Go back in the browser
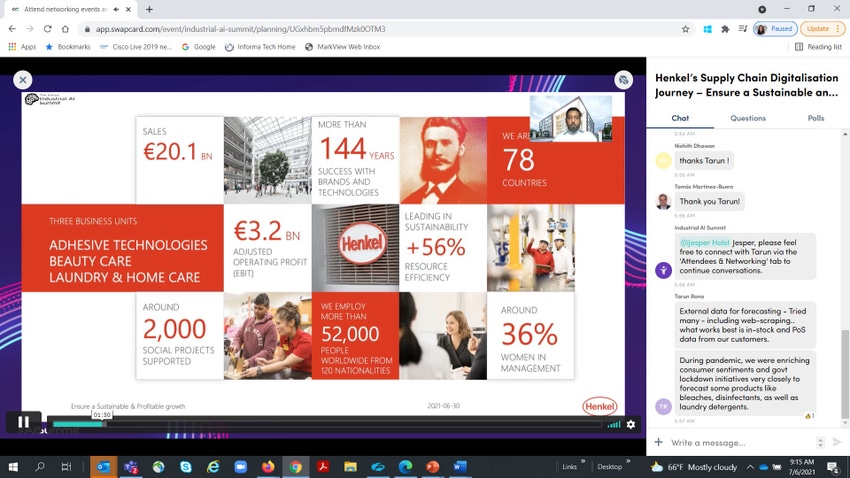 click(x=12, y=29)
